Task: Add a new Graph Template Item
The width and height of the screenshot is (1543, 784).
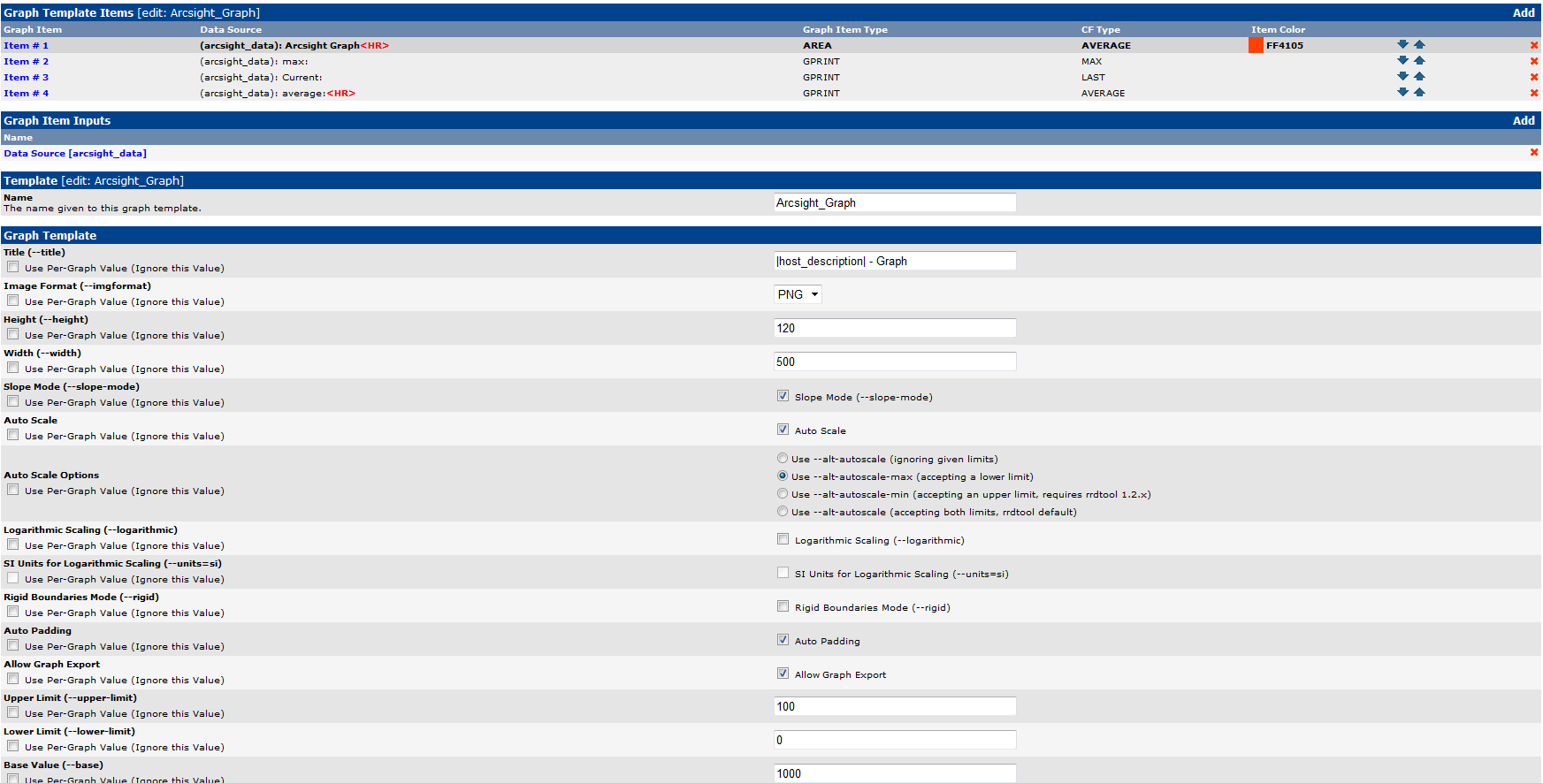Action: point(1524,12)
